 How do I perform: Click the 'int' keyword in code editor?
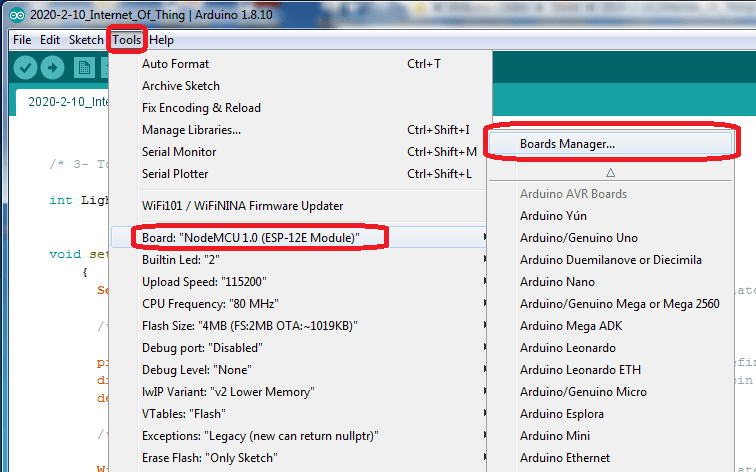coord(61,200)
